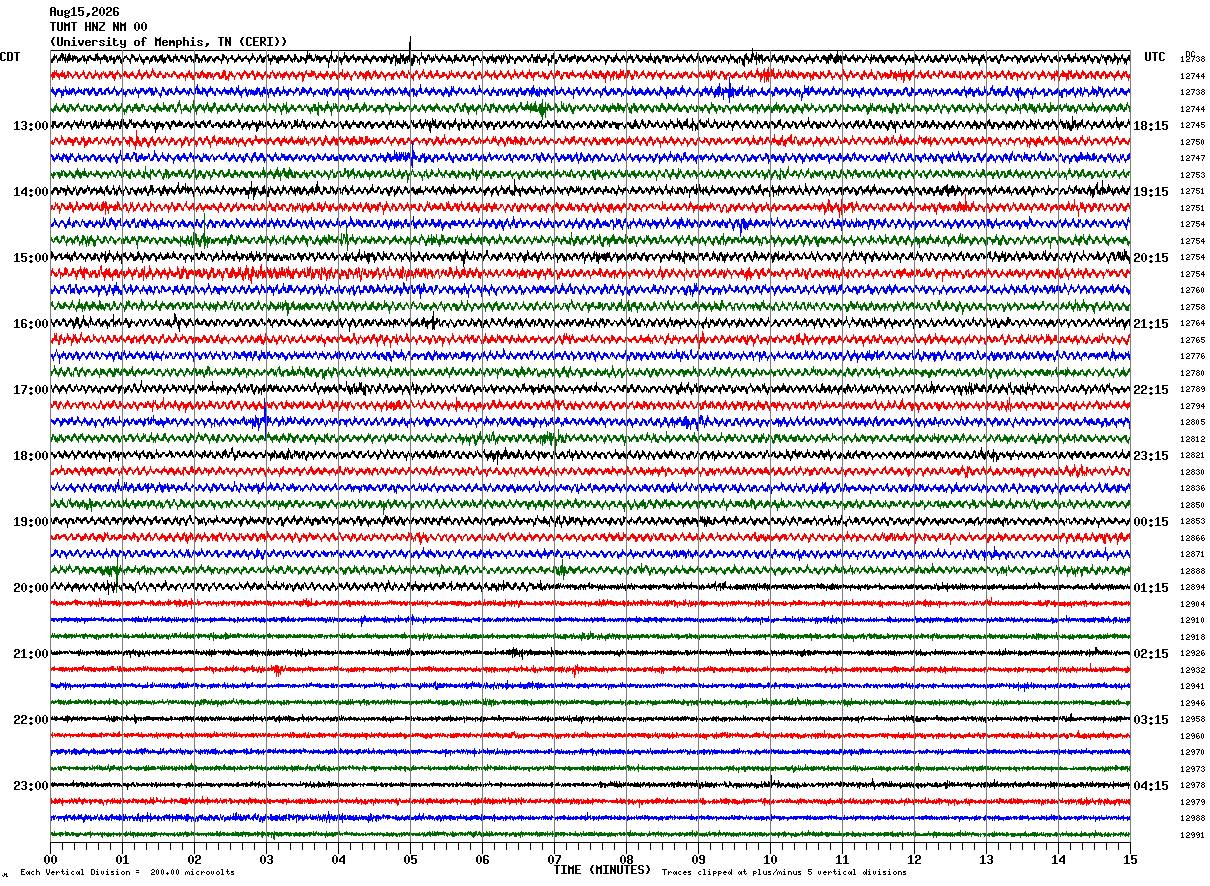Select the 14:00 CDT time label
Image resolution: width=1210 pixels, height=886 pixels.
point(30,192)
